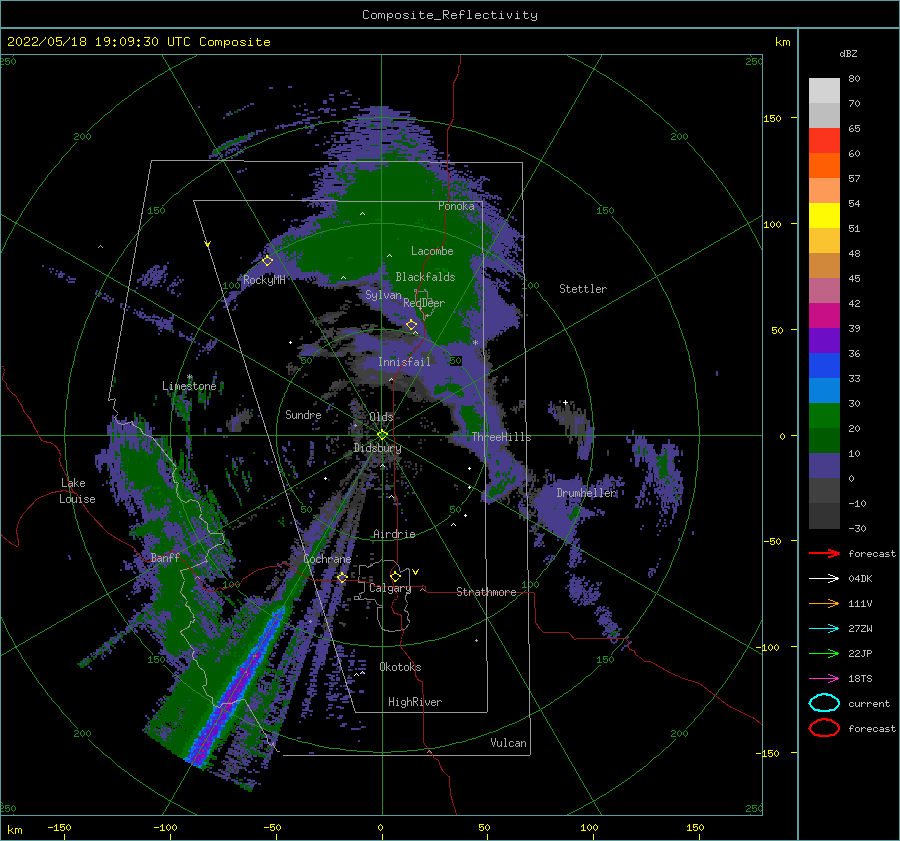Click the Strathmore city label
The height and width of the screenshot is (841, 900).
tap(486, 592)
